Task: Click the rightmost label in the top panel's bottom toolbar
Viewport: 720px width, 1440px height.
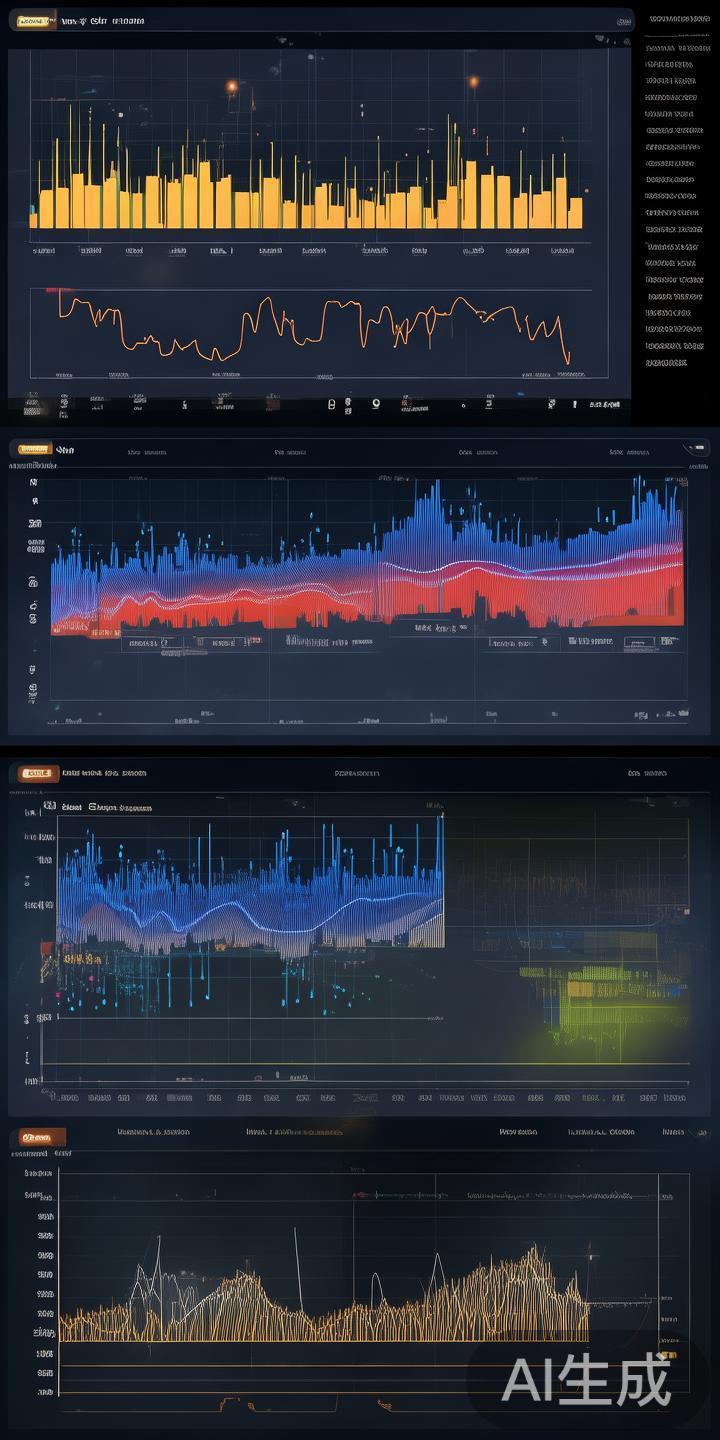Action: (603, 405)
